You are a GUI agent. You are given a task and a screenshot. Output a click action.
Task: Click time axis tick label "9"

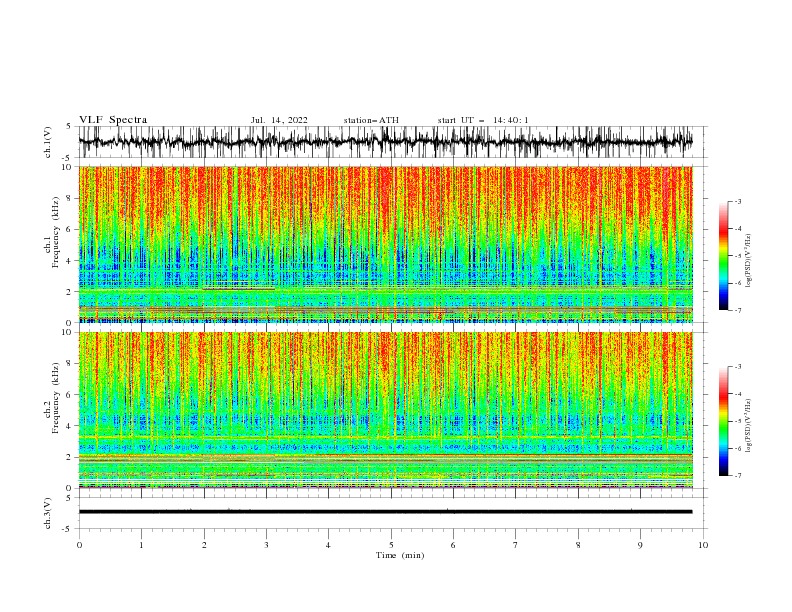640,545
